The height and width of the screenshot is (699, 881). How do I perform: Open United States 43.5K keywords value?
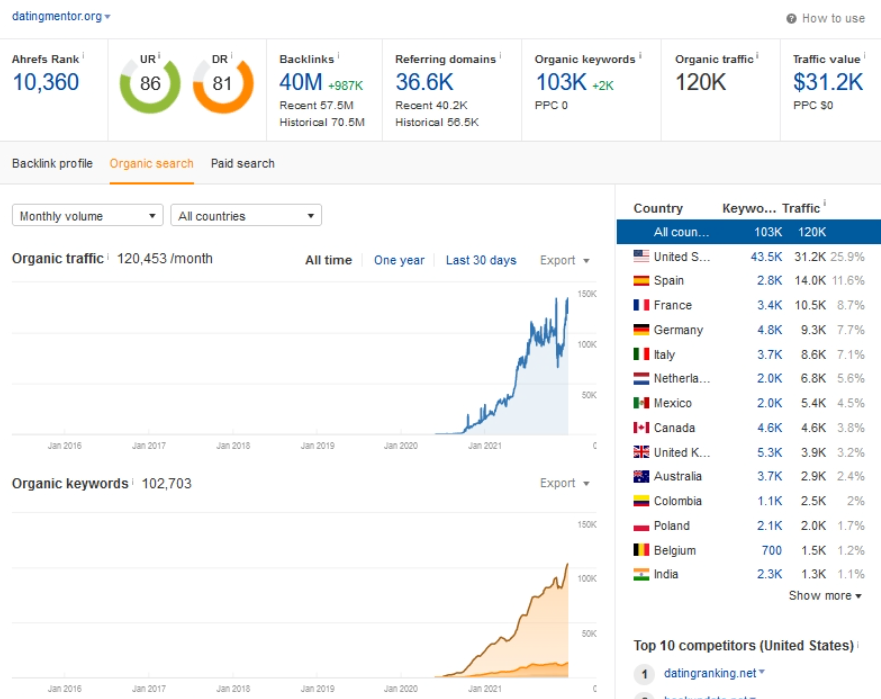coord(766,257)
